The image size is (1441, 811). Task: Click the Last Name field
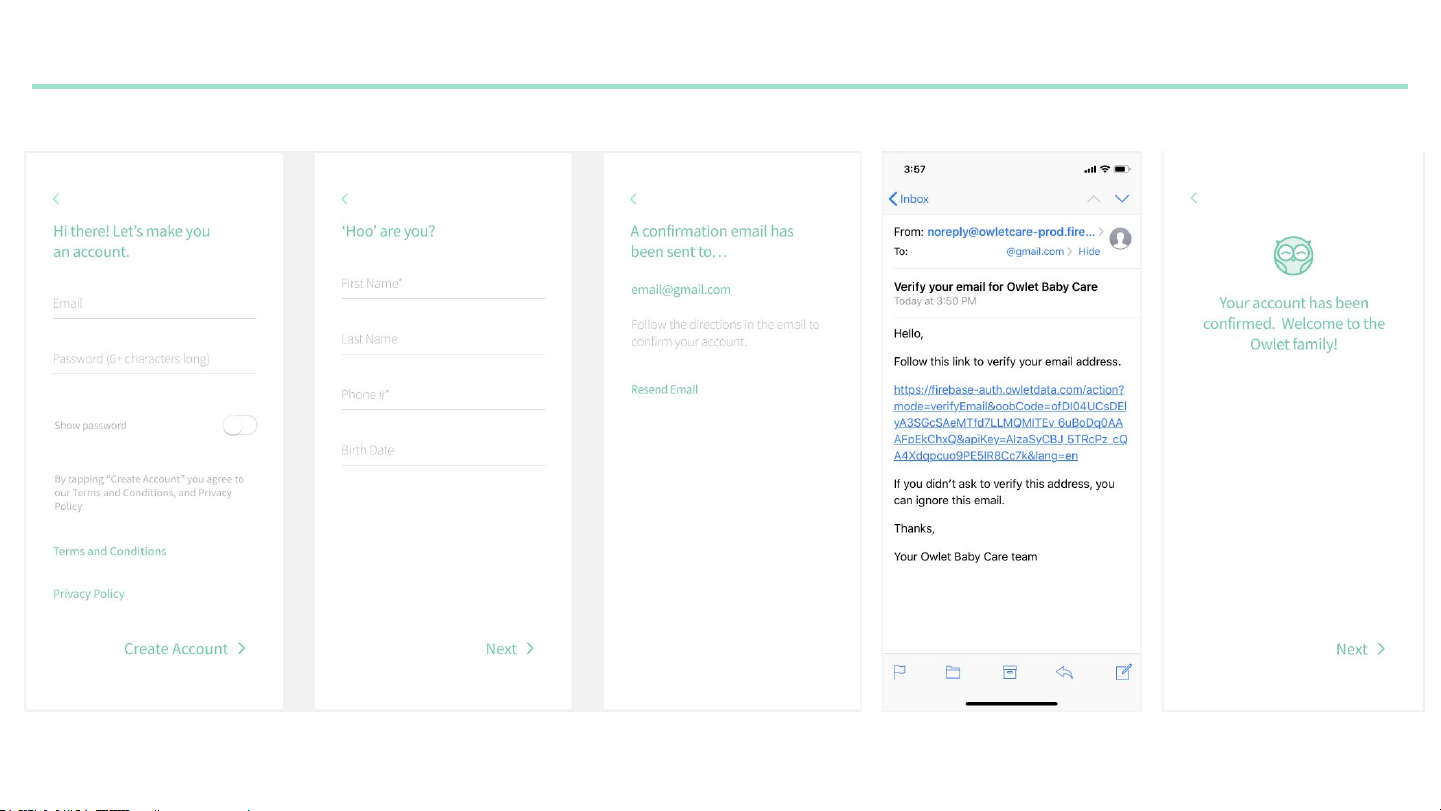(443, 340)
